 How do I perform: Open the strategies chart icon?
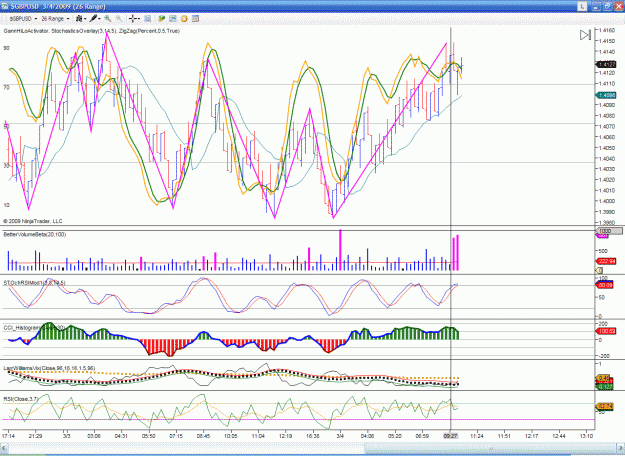tap(173, 19)
